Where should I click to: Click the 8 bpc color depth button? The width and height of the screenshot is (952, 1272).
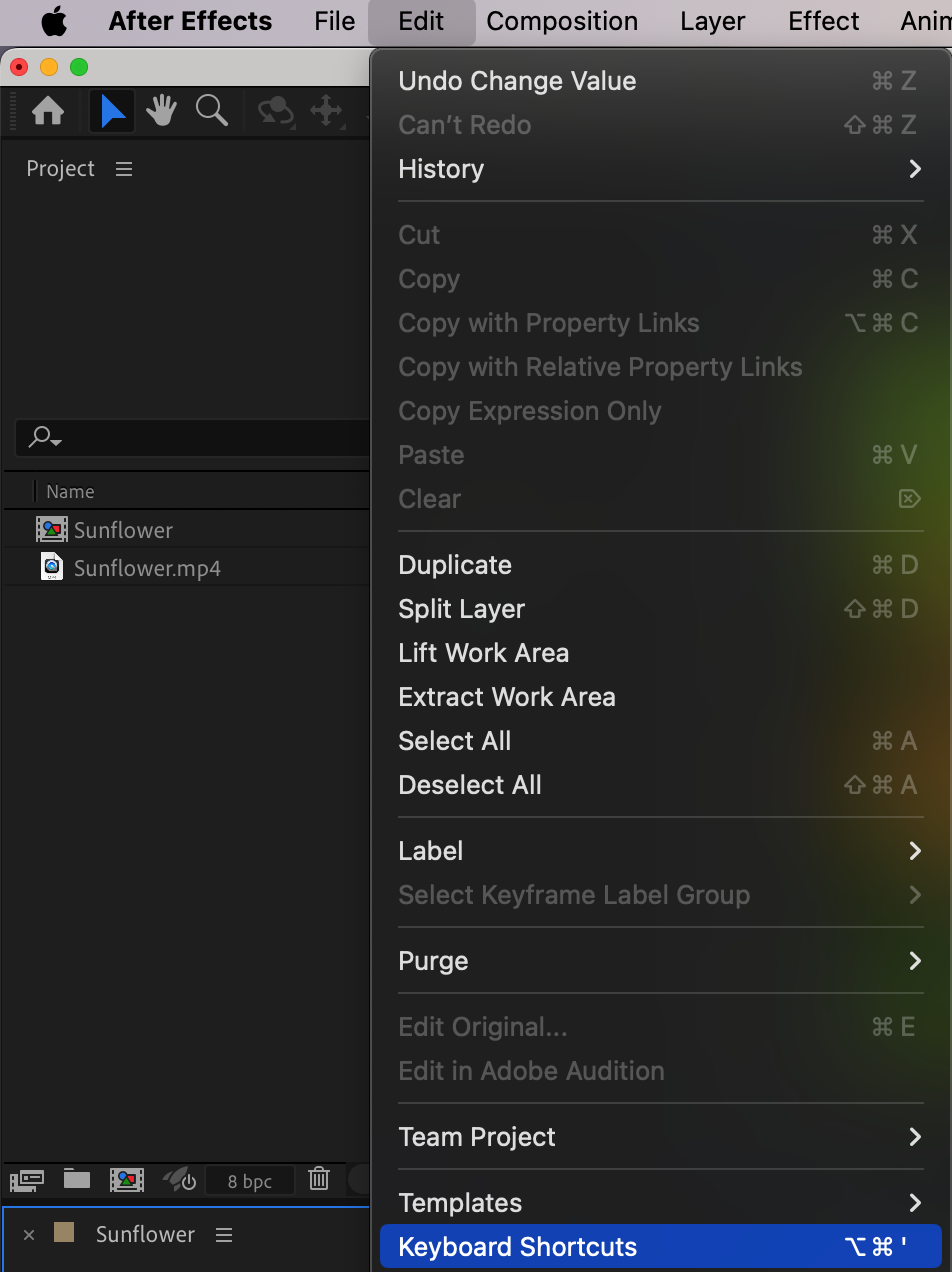pyautogui.click(x=250, y=1181)
